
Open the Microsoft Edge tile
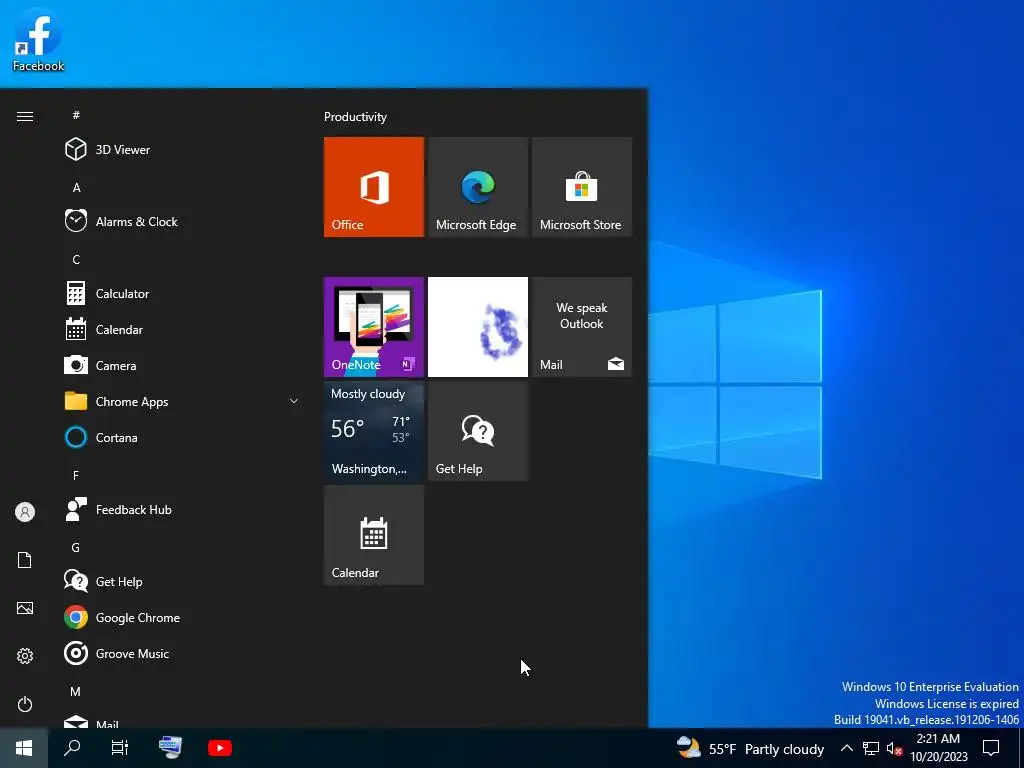[477, 187]
